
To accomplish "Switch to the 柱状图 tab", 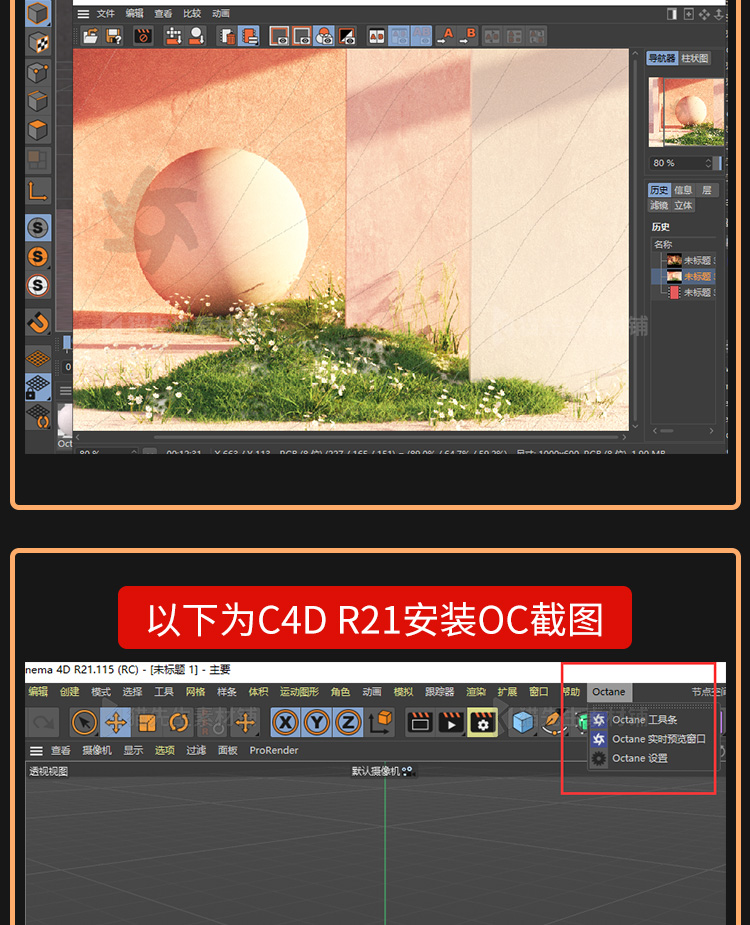I will [695, 58].
